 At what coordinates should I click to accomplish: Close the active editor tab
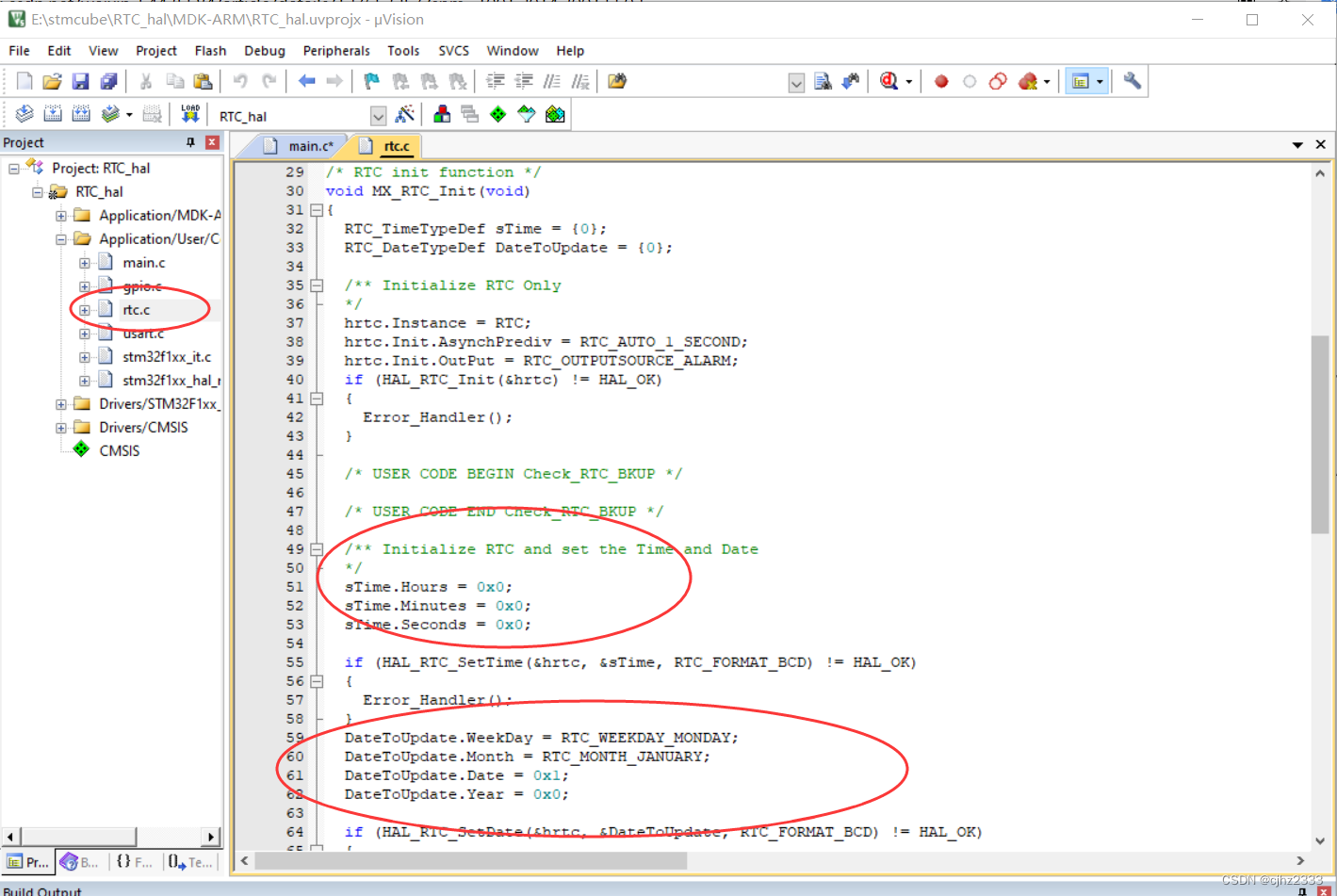1321,145
